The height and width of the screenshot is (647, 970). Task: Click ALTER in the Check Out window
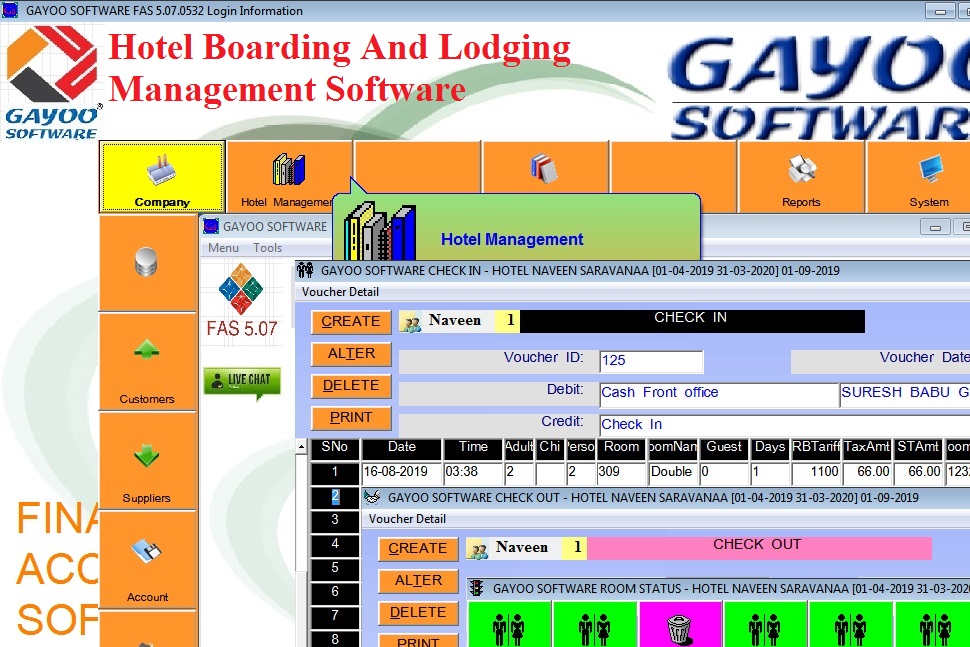tap(418, 581)
